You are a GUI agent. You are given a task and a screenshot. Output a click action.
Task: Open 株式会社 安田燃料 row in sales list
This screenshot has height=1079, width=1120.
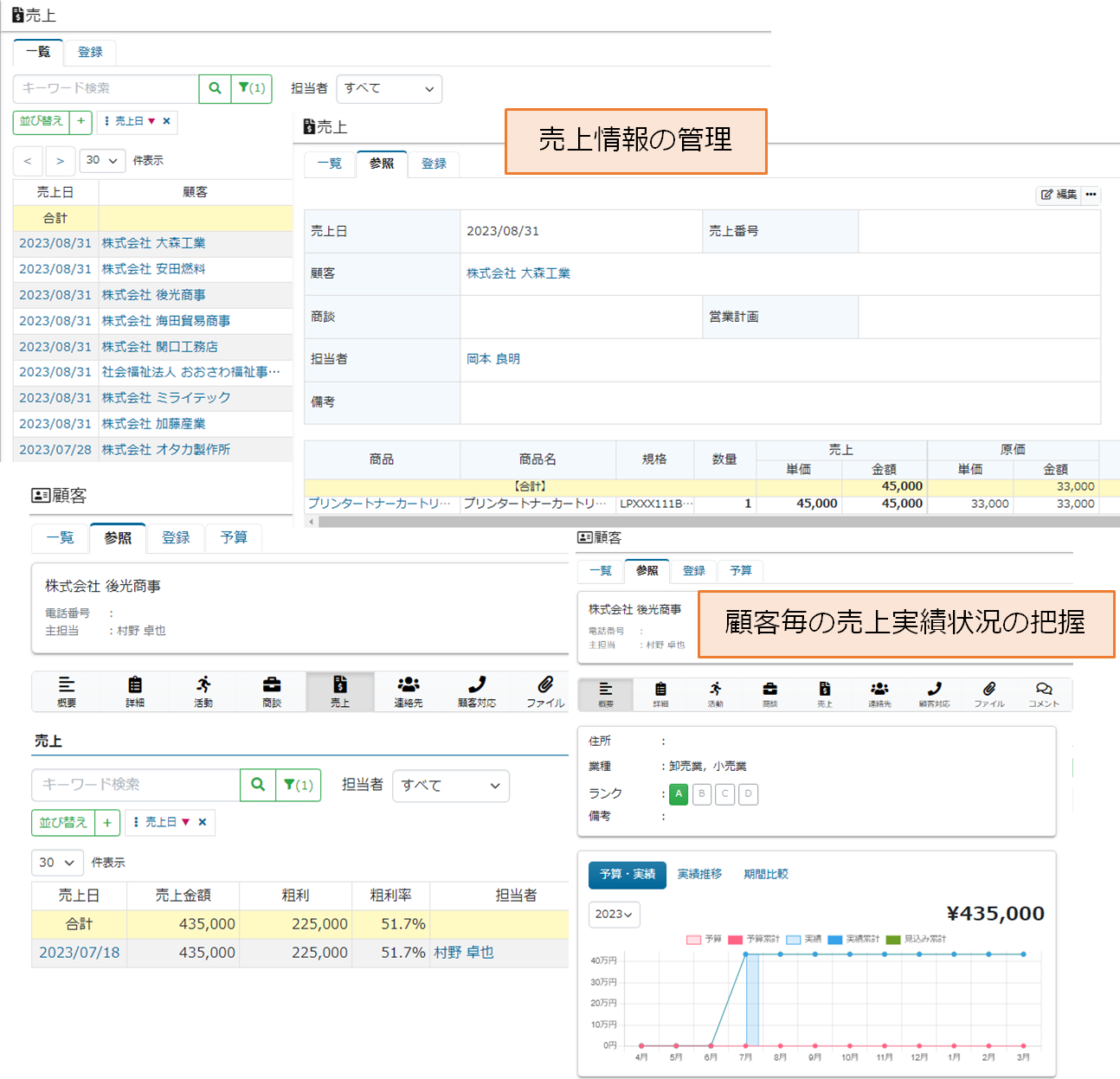pyautogui.click(x=153, y=269)
